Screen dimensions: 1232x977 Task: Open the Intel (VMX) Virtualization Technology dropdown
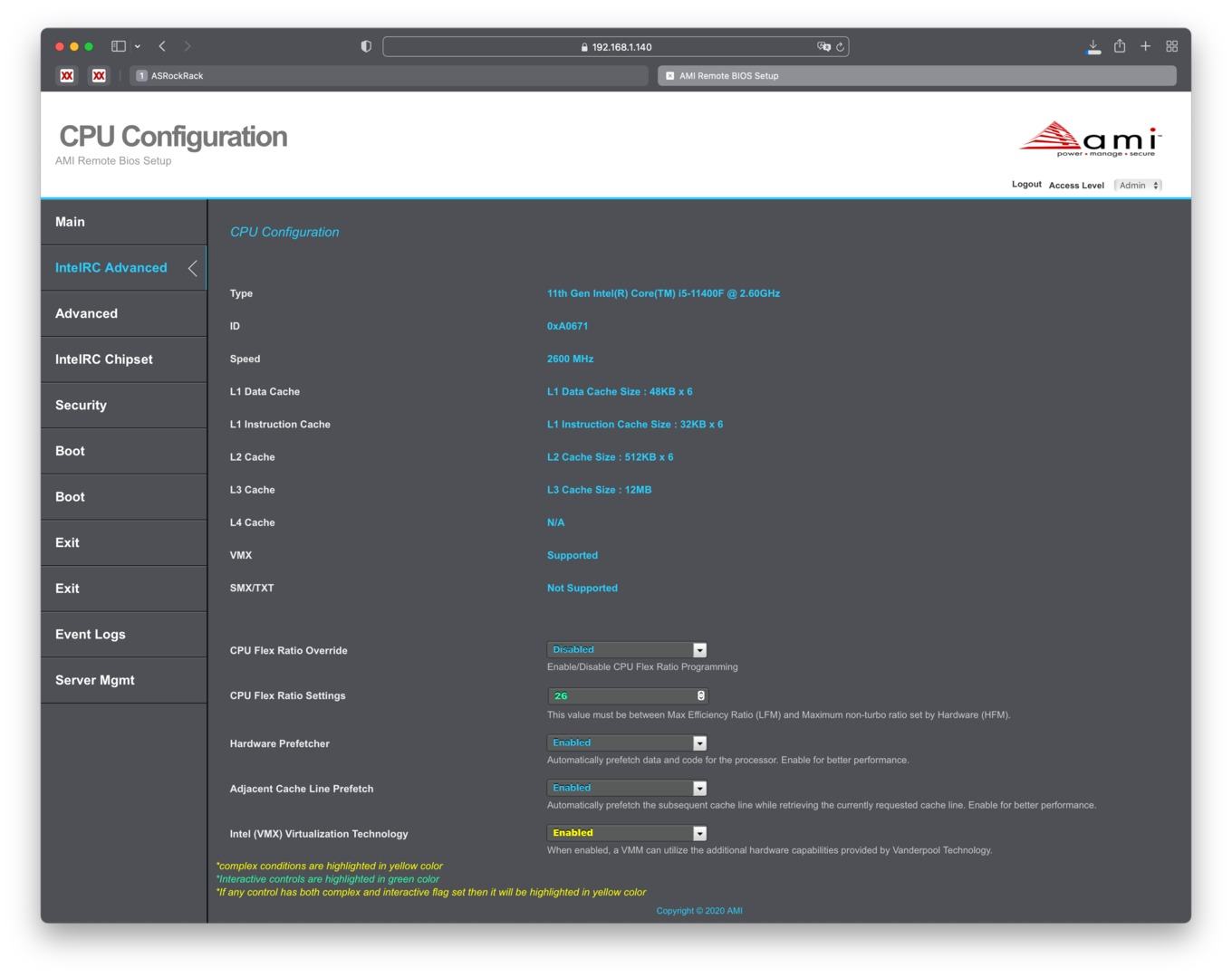click(x=627, y=833)
